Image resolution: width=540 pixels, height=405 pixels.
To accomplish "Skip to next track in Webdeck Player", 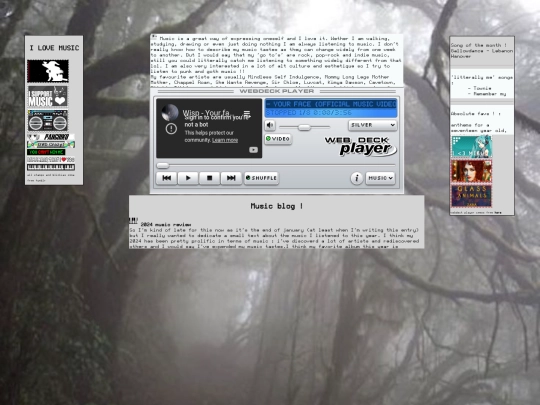I will [231, 178].
